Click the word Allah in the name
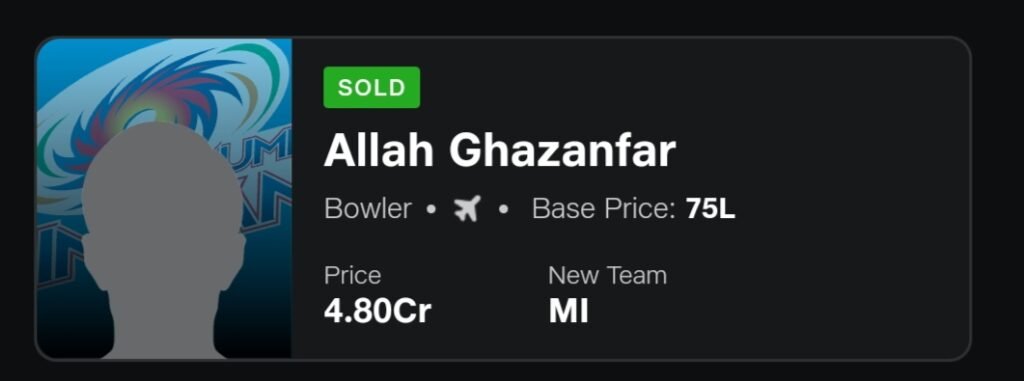1024x381 pixels. [379, 151]
